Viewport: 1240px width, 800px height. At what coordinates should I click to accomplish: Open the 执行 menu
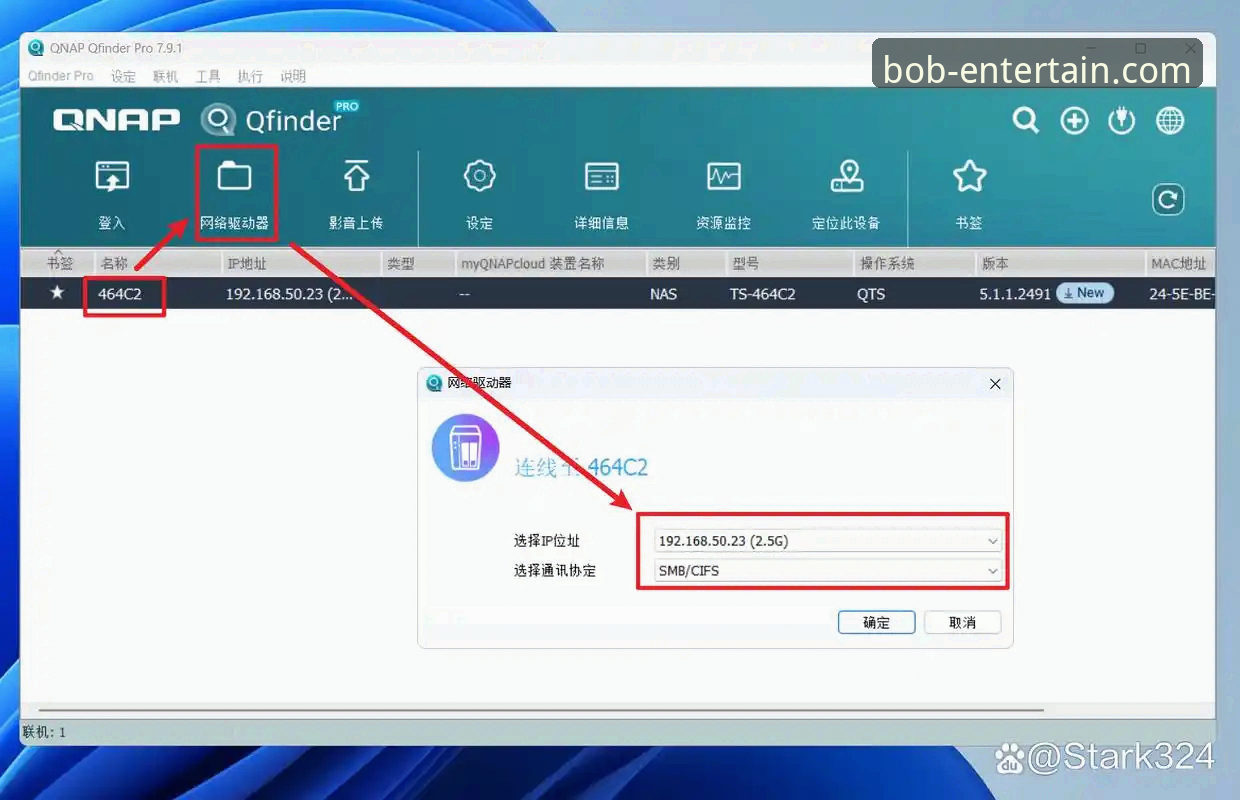(250, 76)
